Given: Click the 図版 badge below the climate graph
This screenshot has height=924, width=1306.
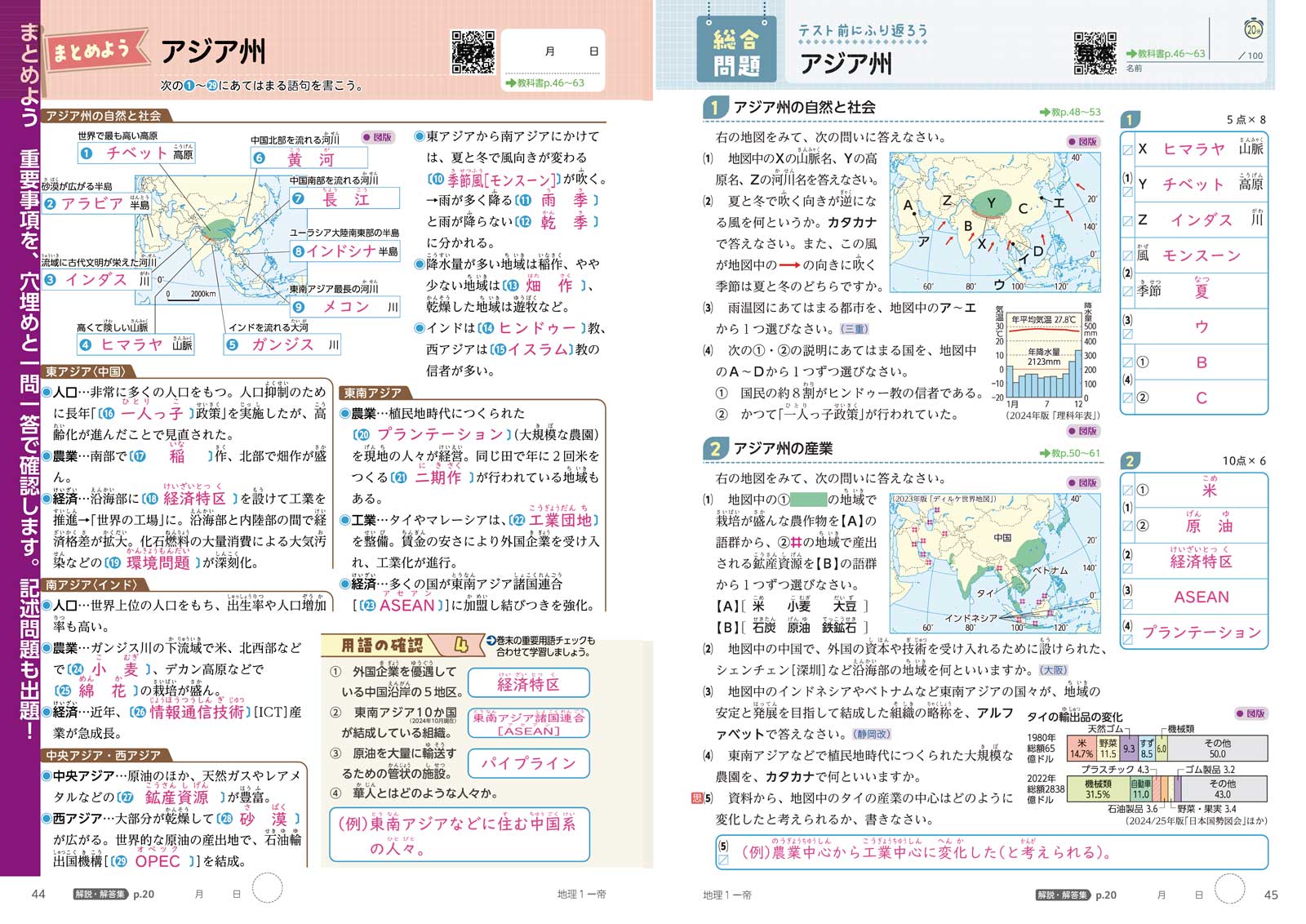Looking at the screenshot, I should 1083,430.
